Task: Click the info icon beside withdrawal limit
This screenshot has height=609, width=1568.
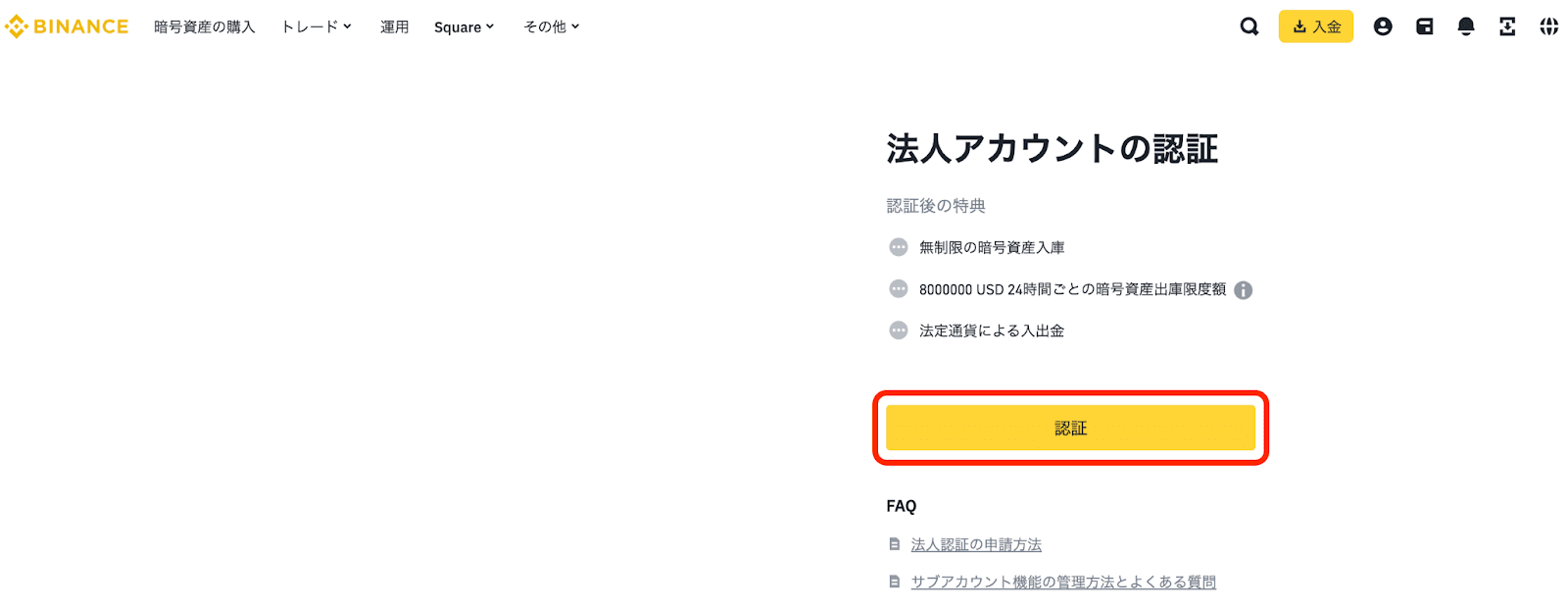Action: pyautogui.click(x=1243, y=290)
